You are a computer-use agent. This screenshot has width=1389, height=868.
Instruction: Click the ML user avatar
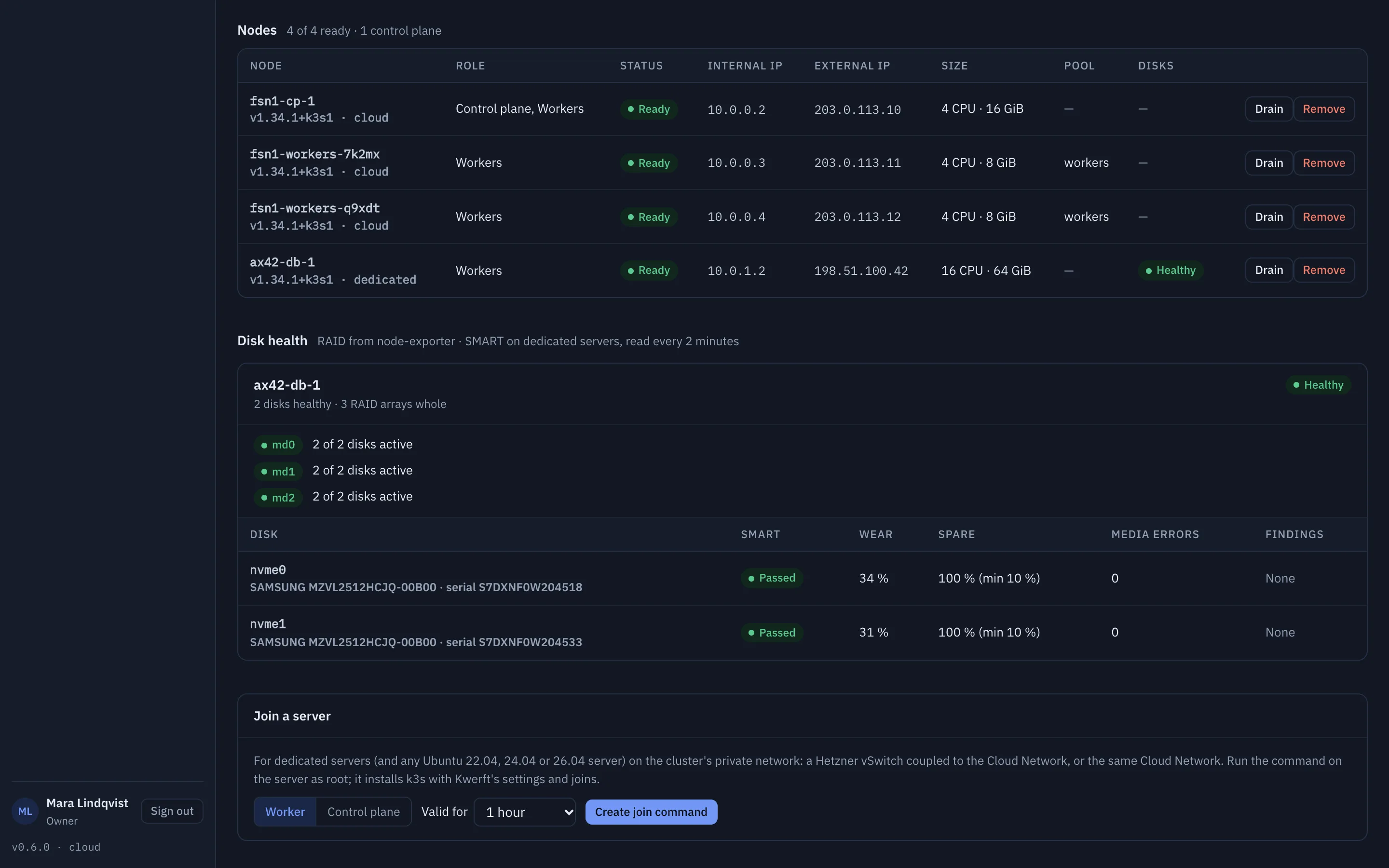click(25, 811)
